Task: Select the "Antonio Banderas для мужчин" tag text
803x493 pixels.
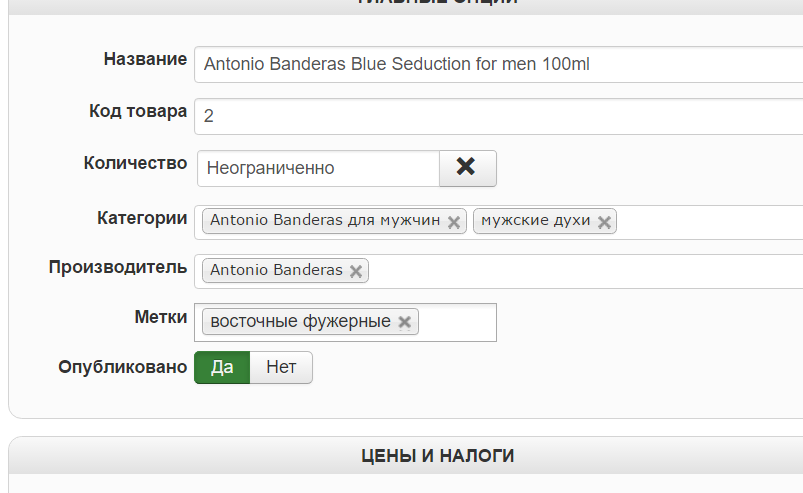Action: pos(324,221)
